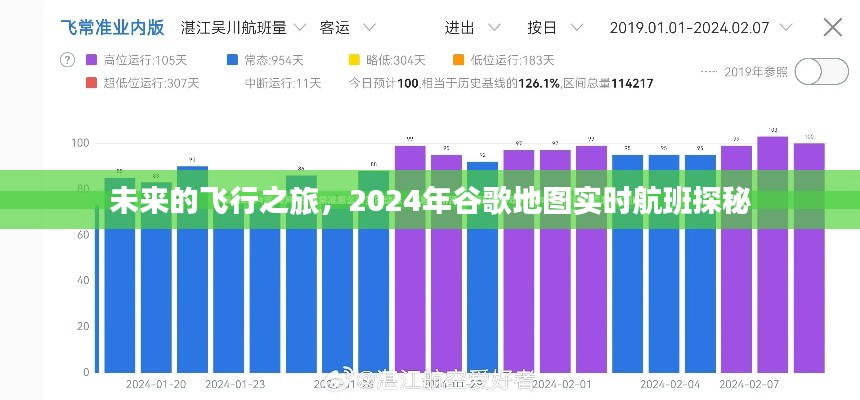The image size is (860, 400).
Task: Click the 区间总量114217 summary text
Action: click(x=608, y=83)
